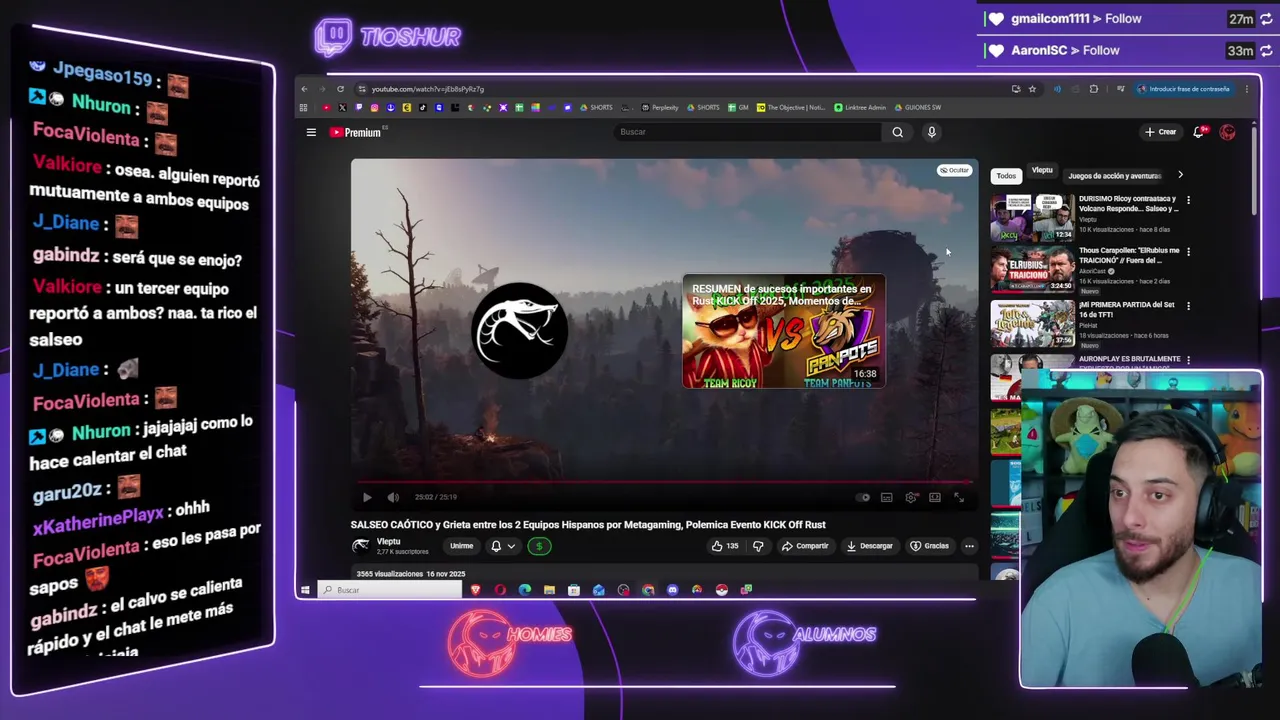Viewport: 1280px width, 720px height.
Task: Open the browser extensions puzzle icon
Action: 1093,89
